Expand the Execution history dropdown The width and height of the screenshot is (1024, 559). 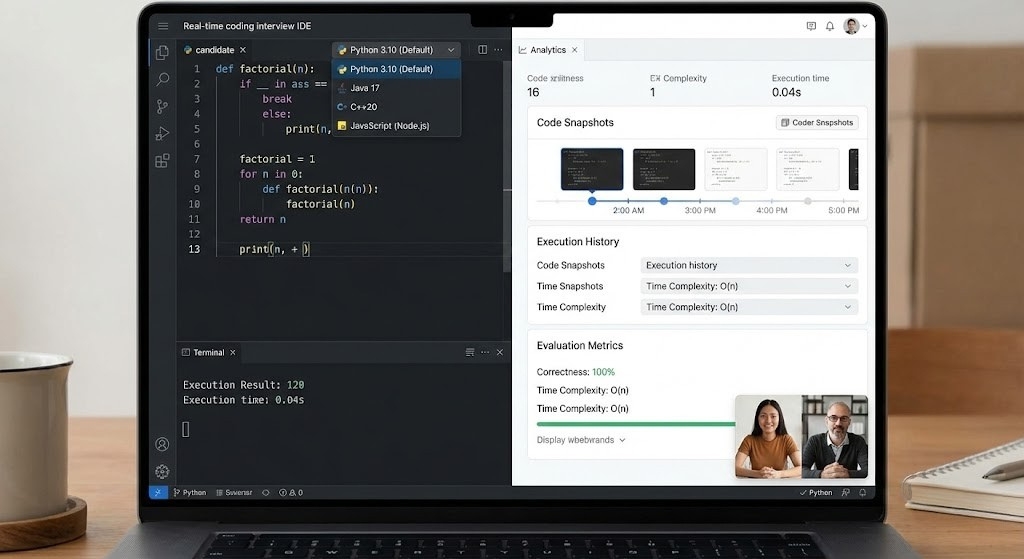(x=749, y=265)
